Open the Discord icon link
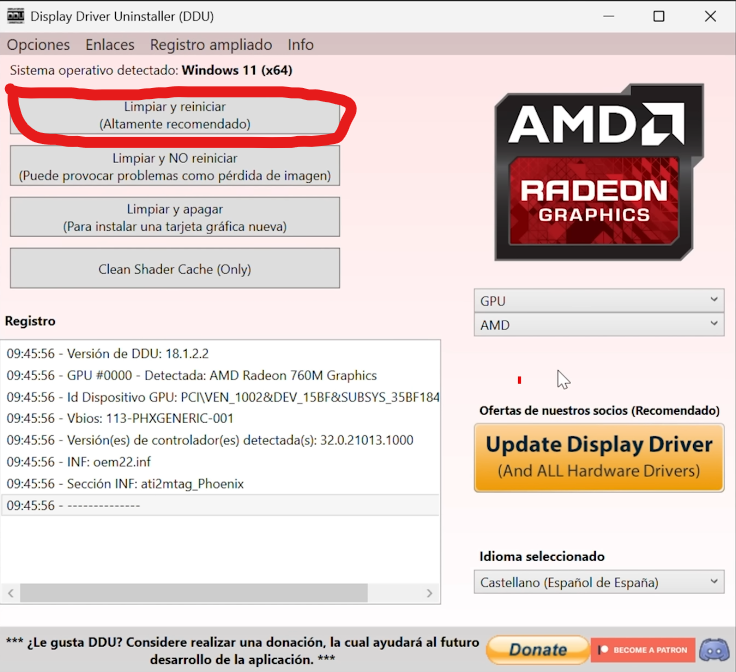736x672 pixels. (x=714, y=650)
